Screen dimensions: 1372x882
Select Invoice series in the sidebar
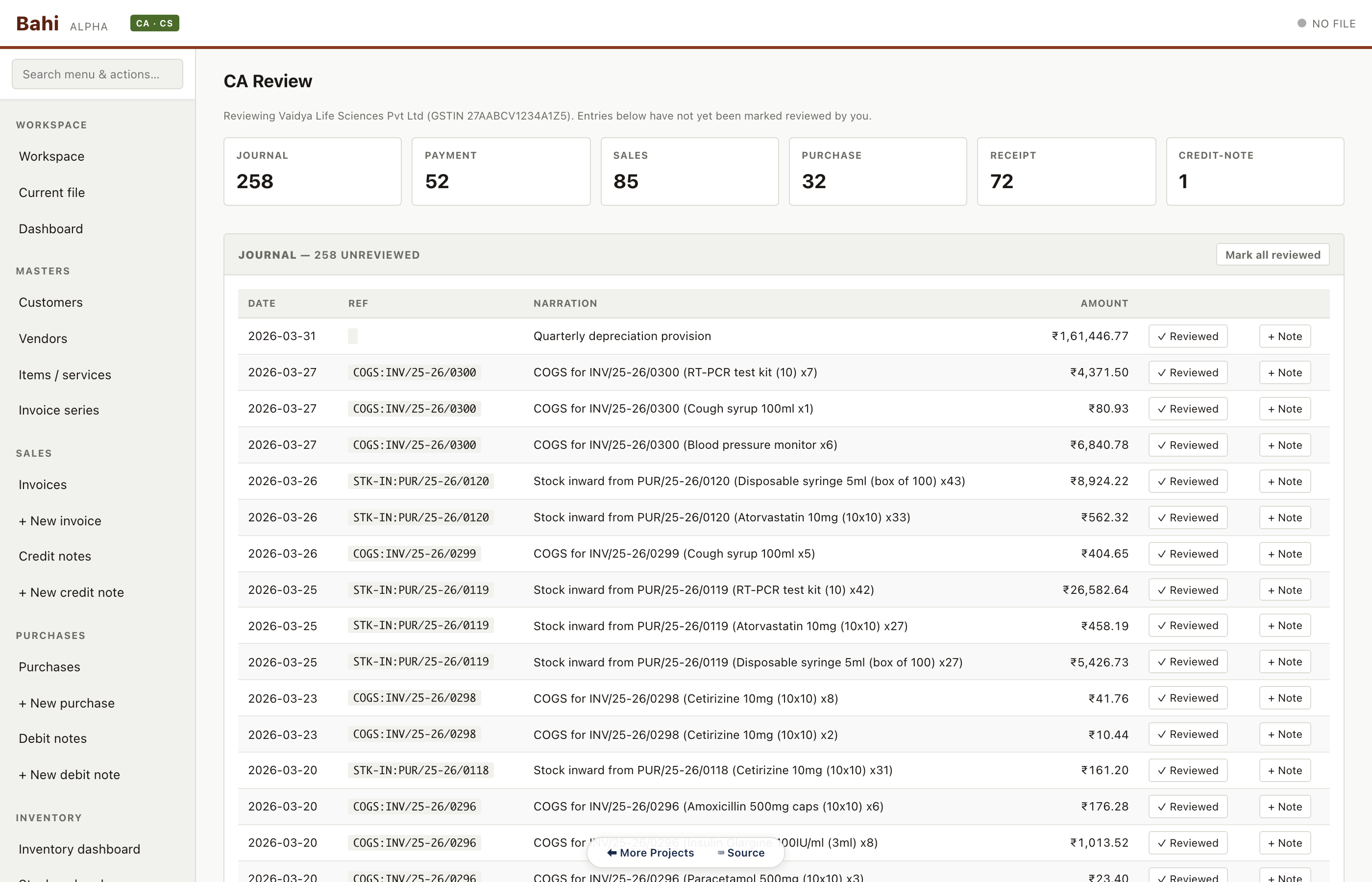point(58,410)
